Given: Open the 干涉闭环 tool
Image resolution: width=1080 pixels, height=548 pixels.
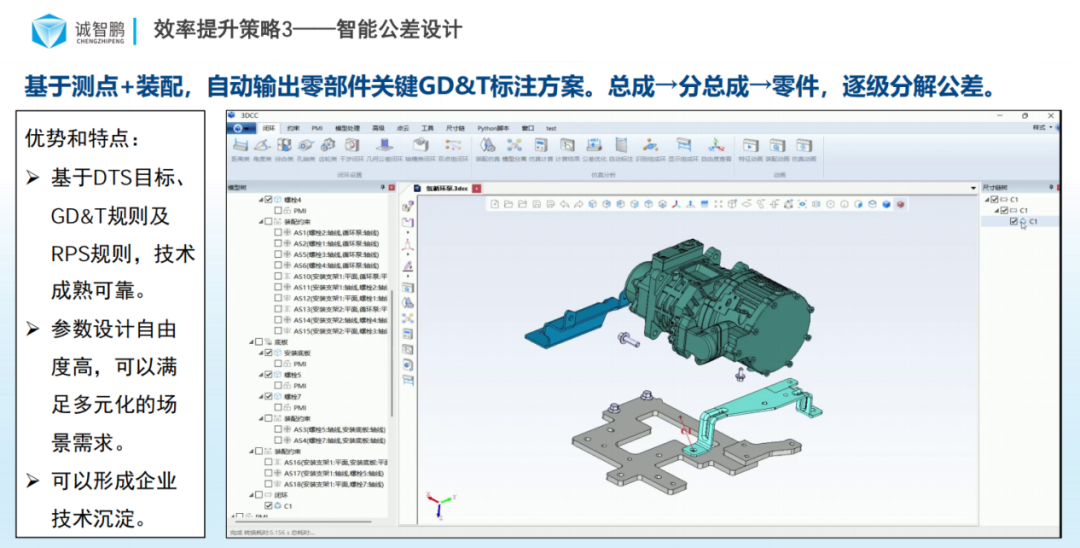Looking at the screenshot, I should click(x=351, y=145).
